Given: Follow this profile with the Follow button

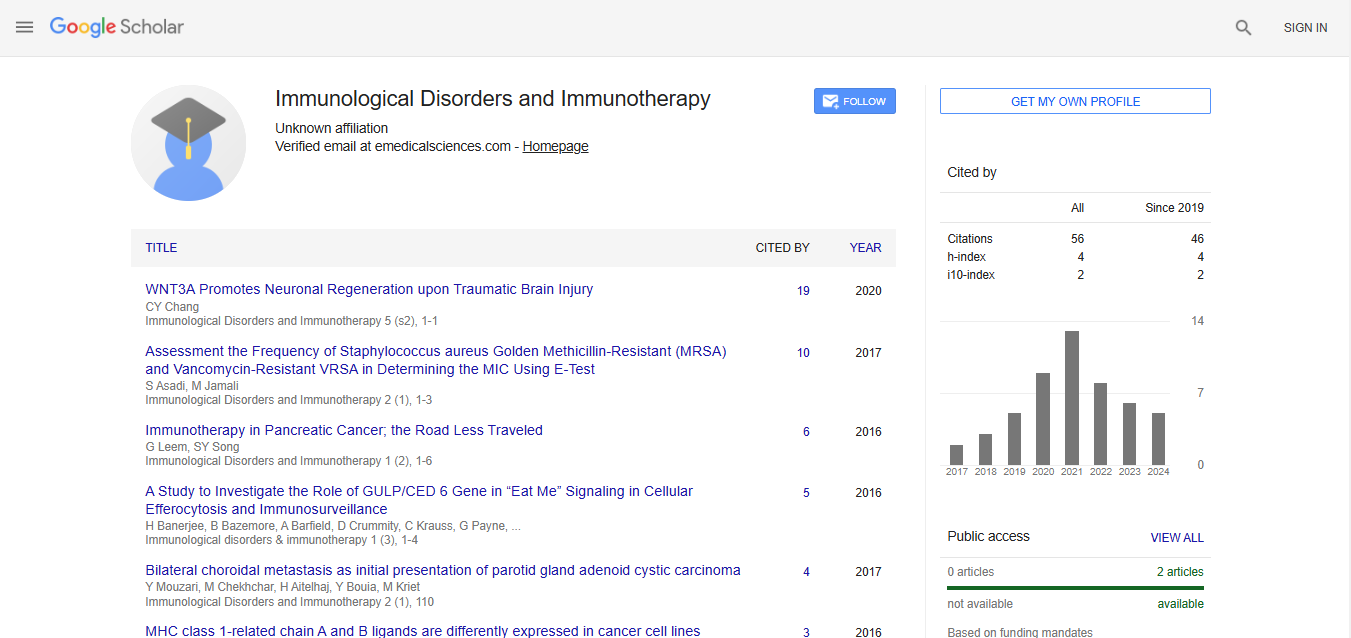Looking at the screenshot, I should point(854,101).
